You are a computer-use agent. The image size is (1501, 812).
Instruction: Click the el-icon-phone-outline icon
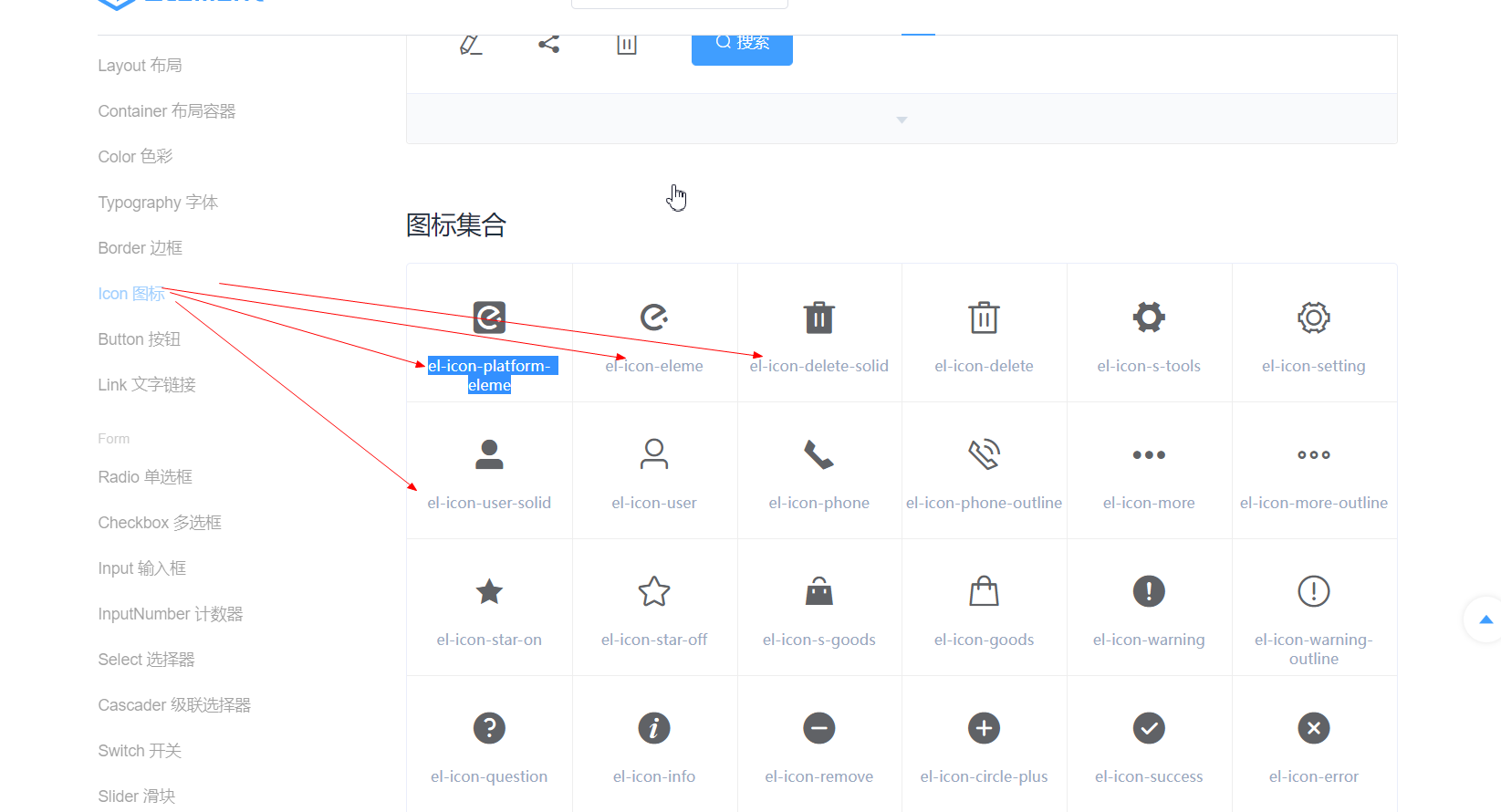tap(984, 454)
